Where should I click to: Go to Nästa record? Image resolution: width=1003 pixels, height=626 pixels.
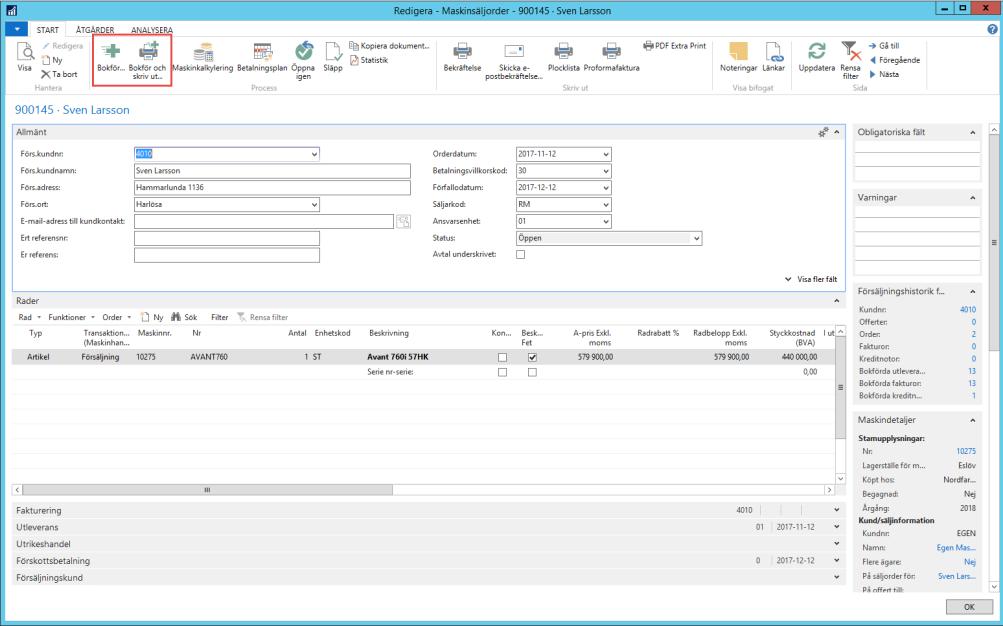[884, 74]
